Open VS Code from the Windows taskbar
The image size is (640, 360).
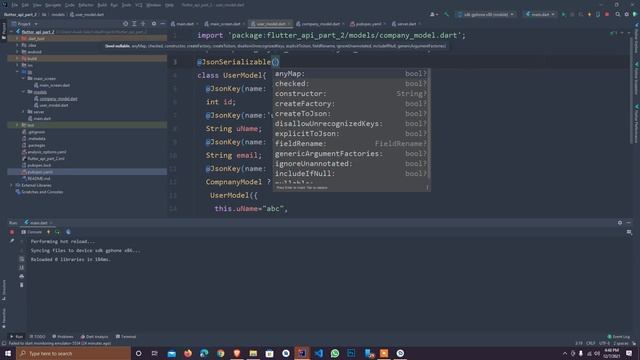point(319,353)
